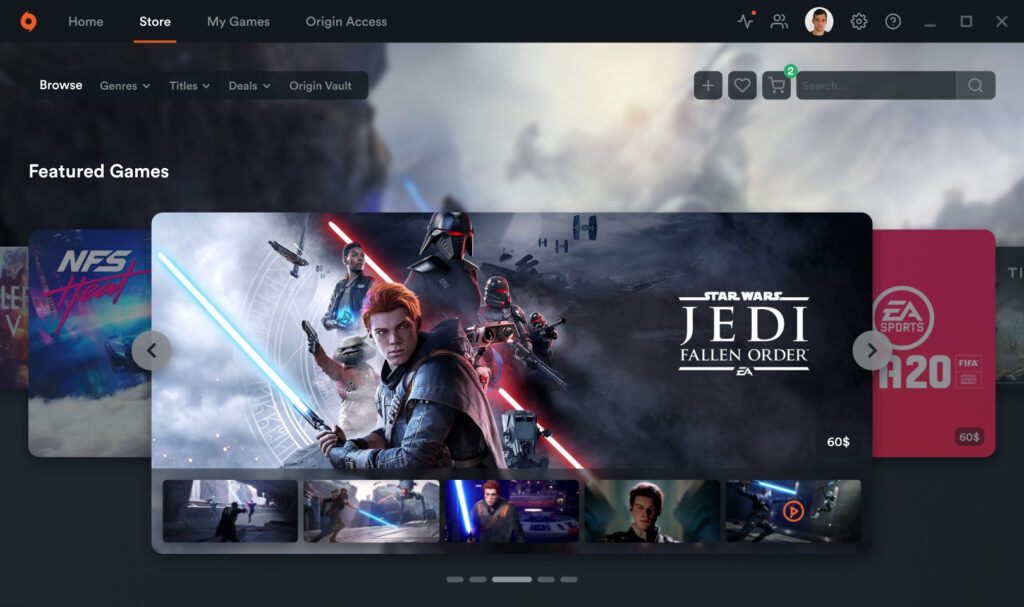1024x607 pixels.
Task: Select the Store tab
Action: pyautogui.click(x=155, y=22)
